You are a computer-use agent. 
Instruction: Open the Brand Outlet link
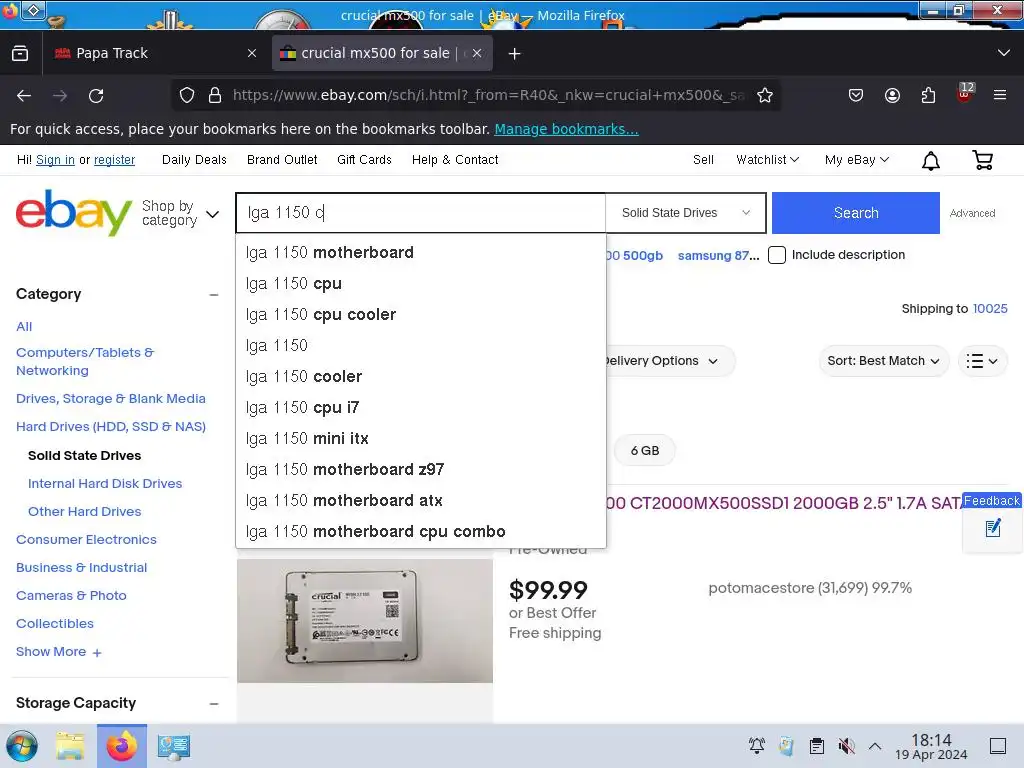pyautogui.click(x=282, y=160)
